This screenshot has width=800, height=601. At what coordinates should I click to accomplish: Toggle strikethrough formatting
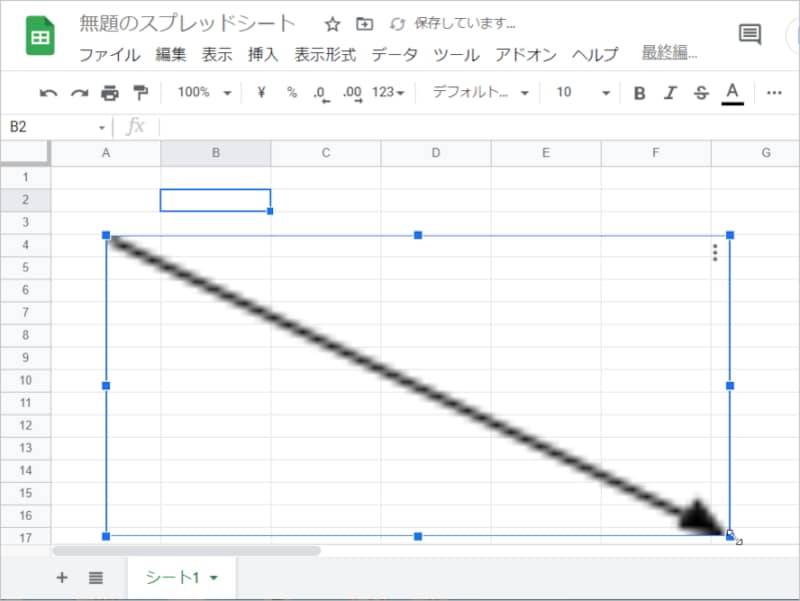(701, 92)
